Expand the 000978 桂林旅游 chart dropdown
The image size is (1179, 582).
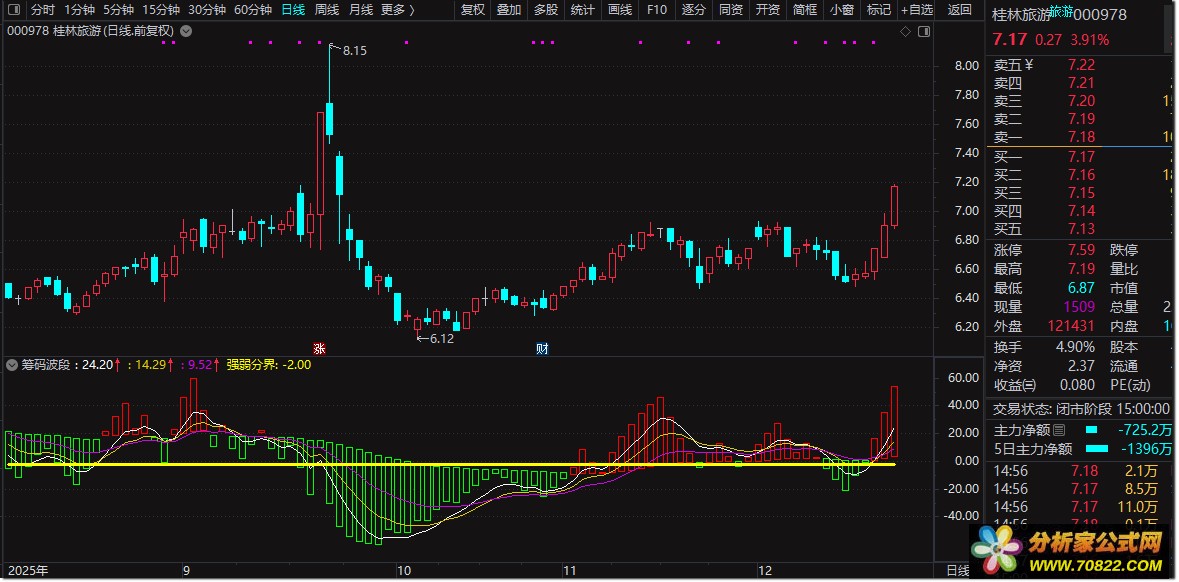tap(186, 31)
